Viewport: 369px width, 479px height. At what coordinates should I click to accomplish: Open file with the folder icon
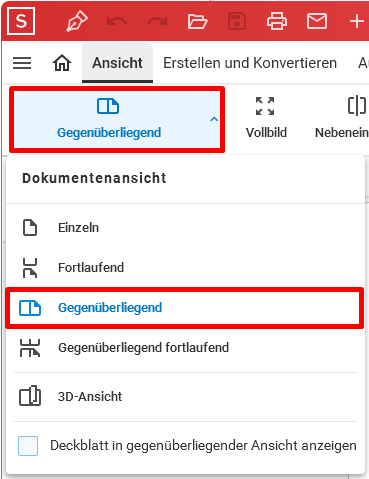pyautogui.click(x=197, y=22)
